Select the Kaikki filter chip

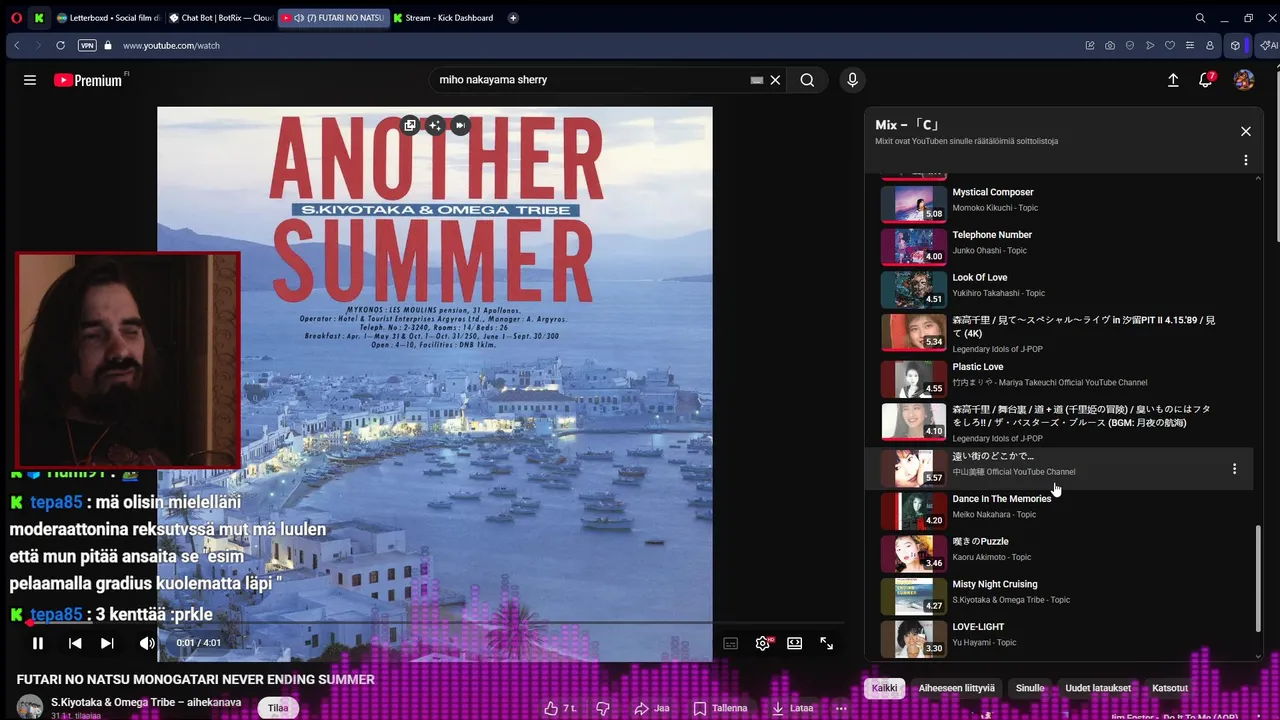click(884, 688)
